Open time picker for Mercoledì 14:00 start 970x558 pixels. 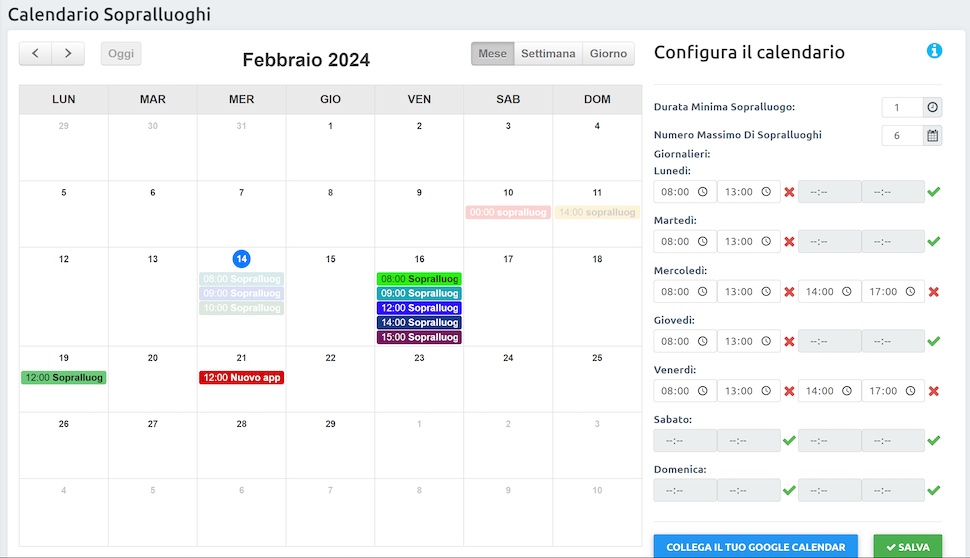[x=847, y=291]
